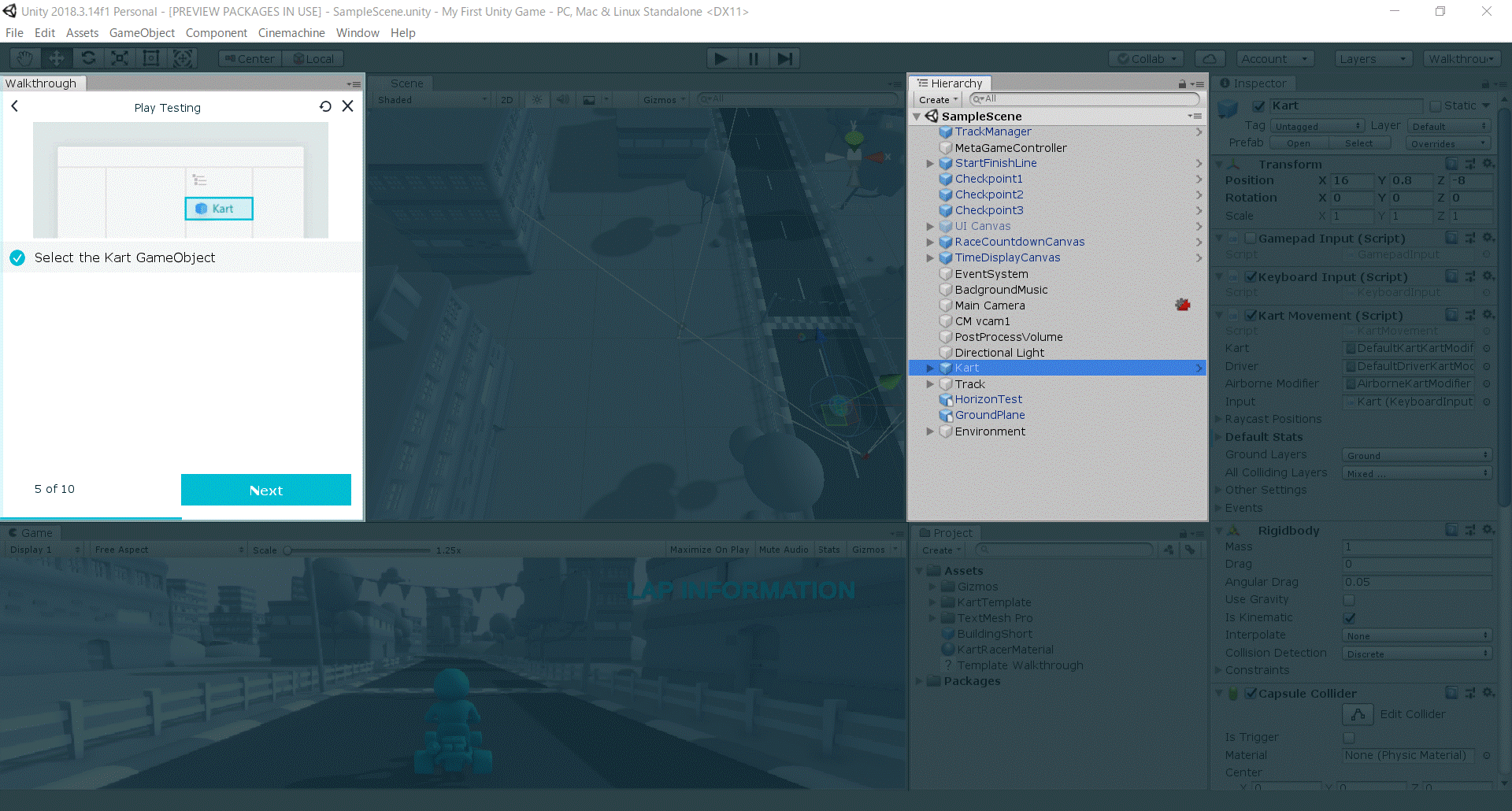Toggle the Is Kinematic checkbox
Viewport: 1512px width, 811px height.
point(1349,618)
